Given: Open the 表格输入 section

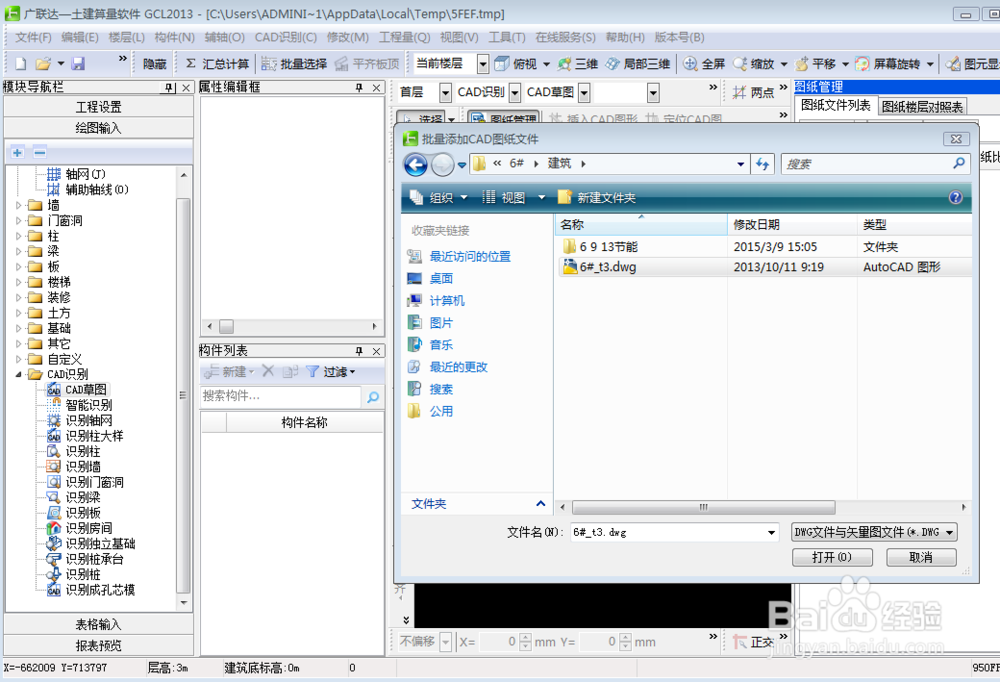Looking at the screenshot, I should click(98, 625).
